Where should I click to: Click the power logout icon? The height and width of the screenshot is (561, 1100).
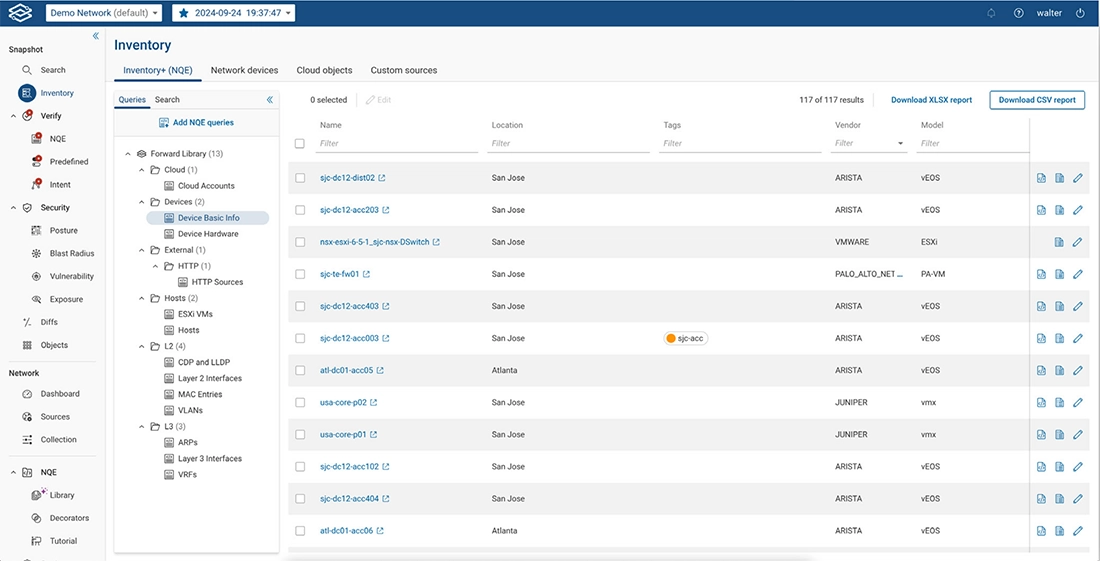pos(1080,13)
